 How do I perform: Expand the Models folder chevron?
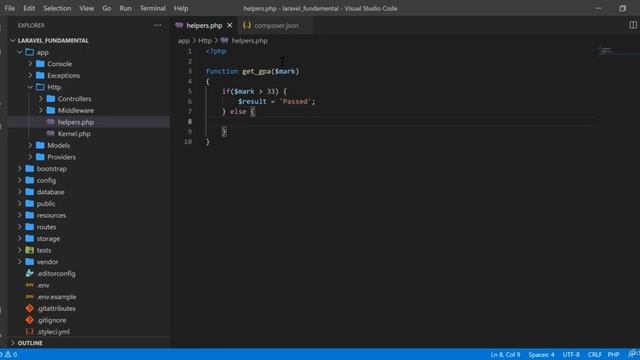click(30, 145)
